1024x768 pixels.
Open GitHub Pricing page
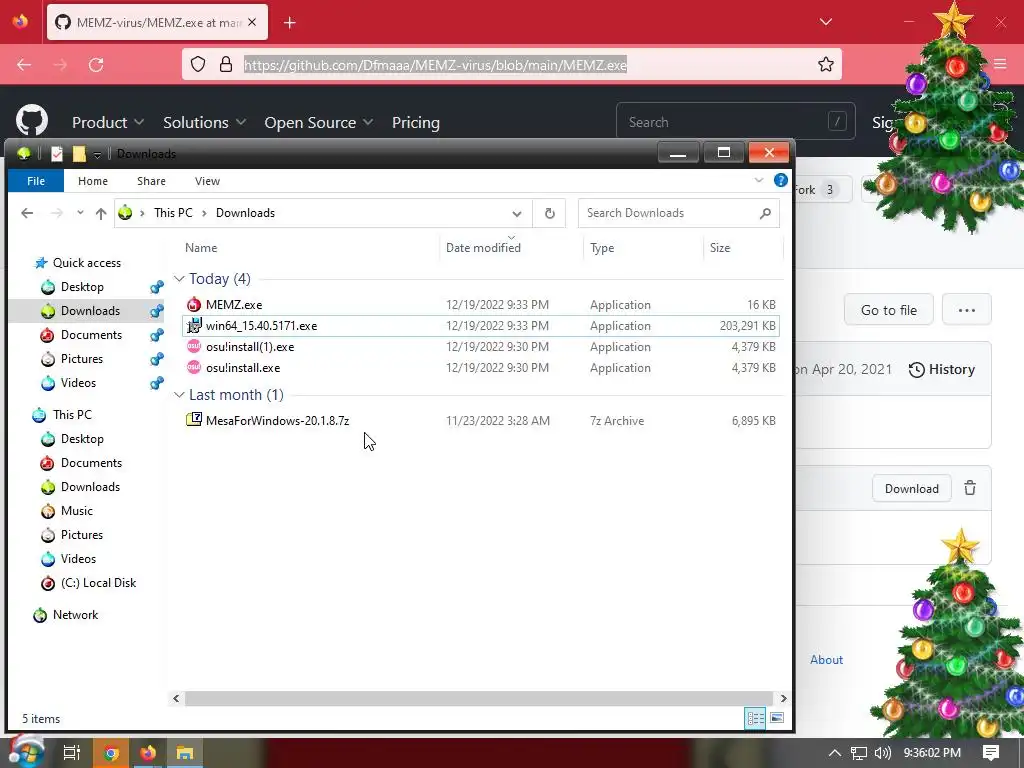pos(415,122)
